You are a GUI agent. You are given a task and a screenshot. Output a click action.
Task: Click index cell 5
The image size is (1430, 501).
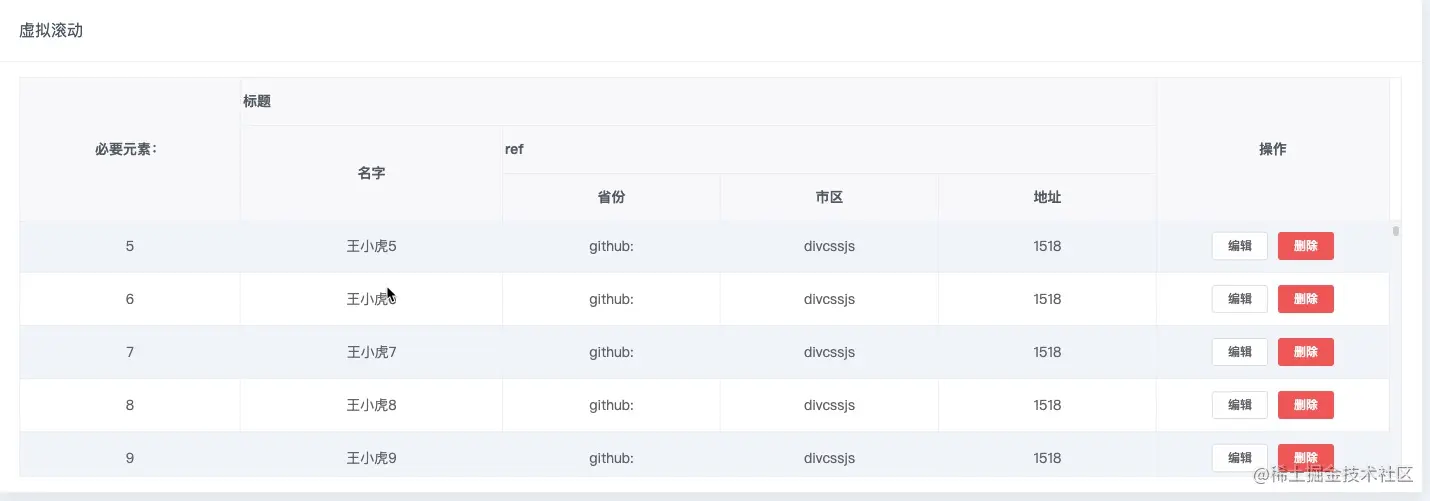[x=130, y=246]
